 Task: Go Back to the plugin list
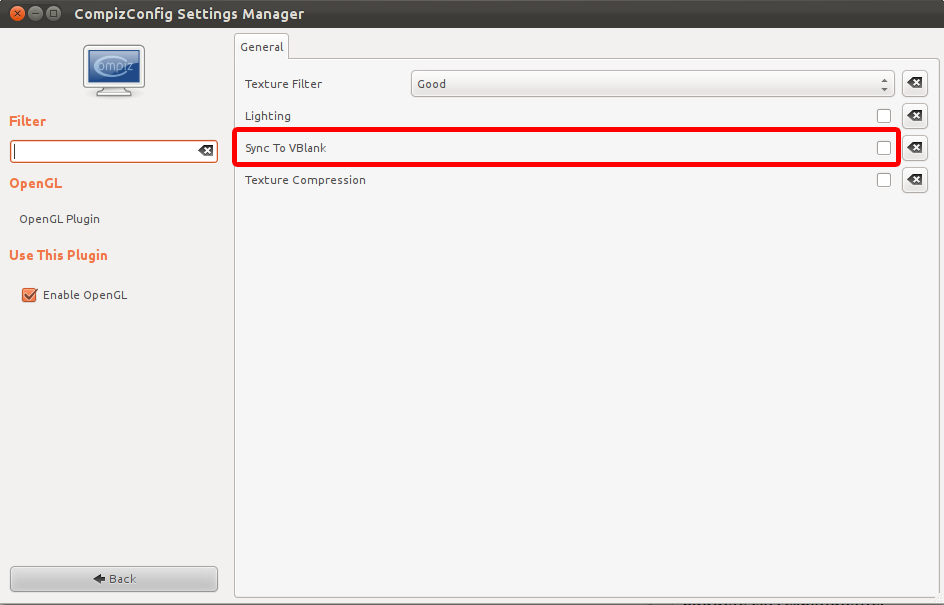(x=114, y=579)
